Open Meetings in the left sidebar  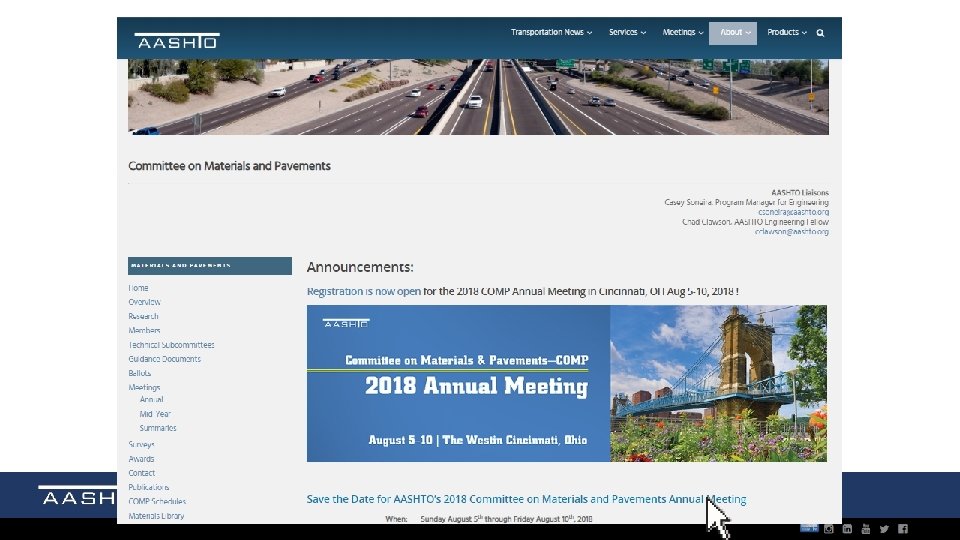pyautogui.click(x=144, y=387)
